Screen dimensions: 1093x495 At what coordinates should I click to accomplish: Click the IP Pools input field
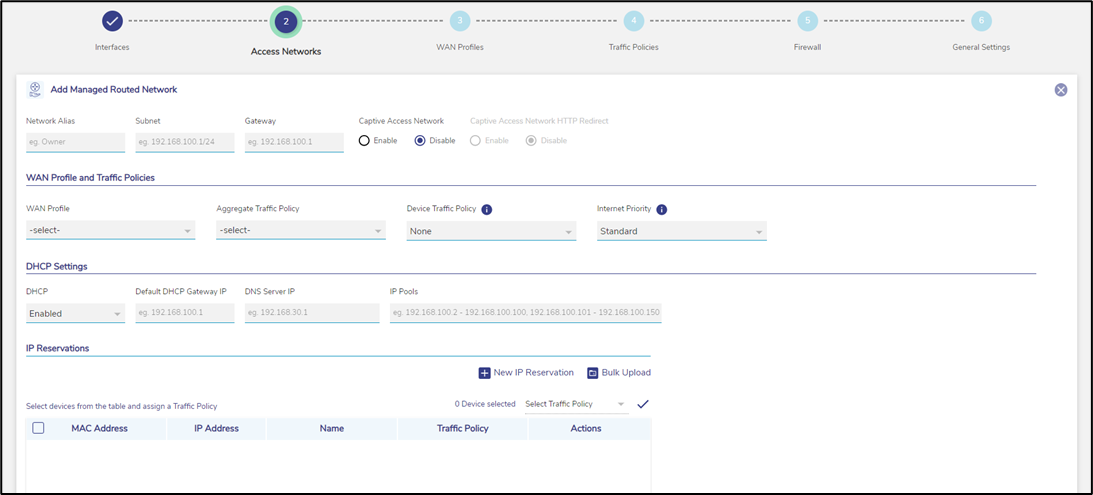pyautogui.click(x=526, y=313)
